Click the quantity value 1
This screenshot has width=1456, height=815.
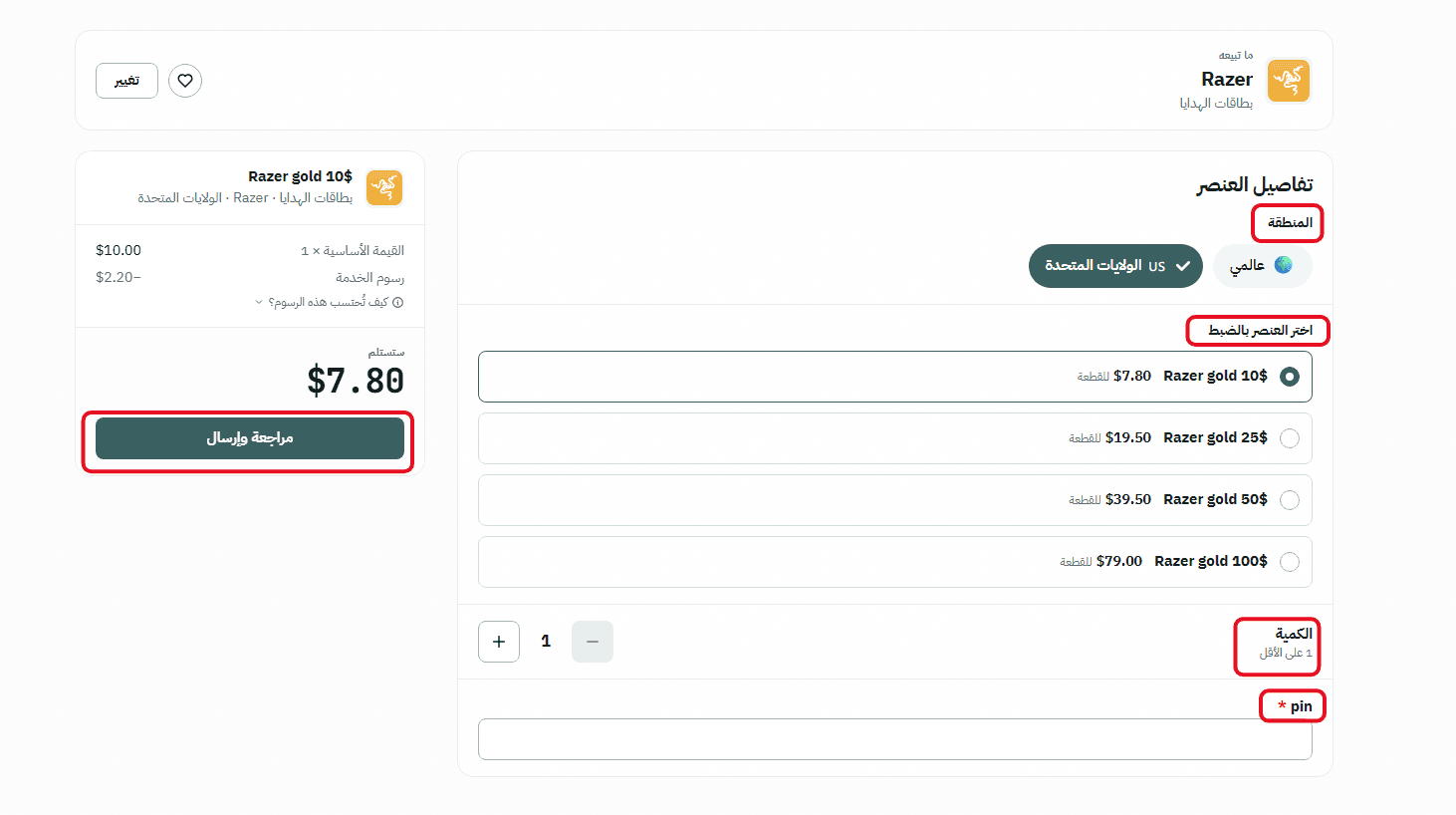(546, 642)
